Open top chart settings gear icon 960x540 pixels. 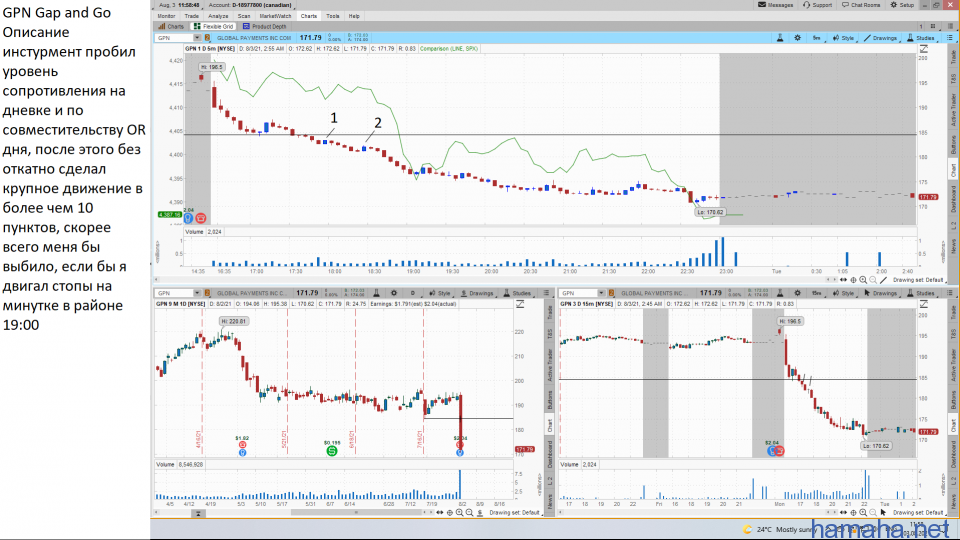point(797,38)
